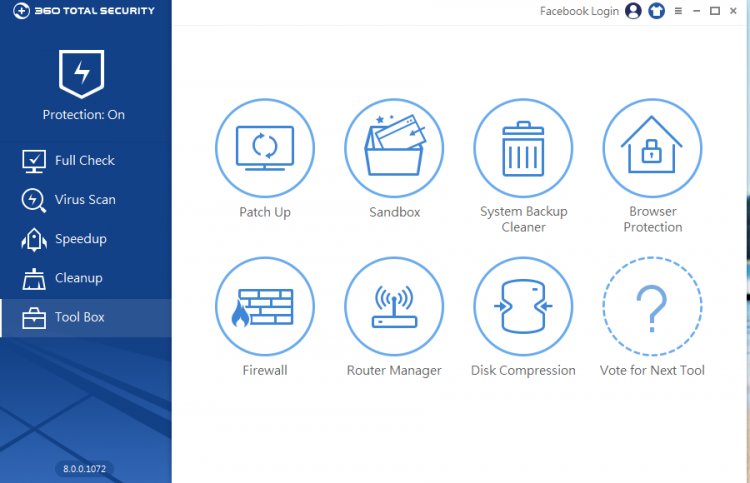
Task: Open the Firewall brick wall icon
Action: pos(265,307)
